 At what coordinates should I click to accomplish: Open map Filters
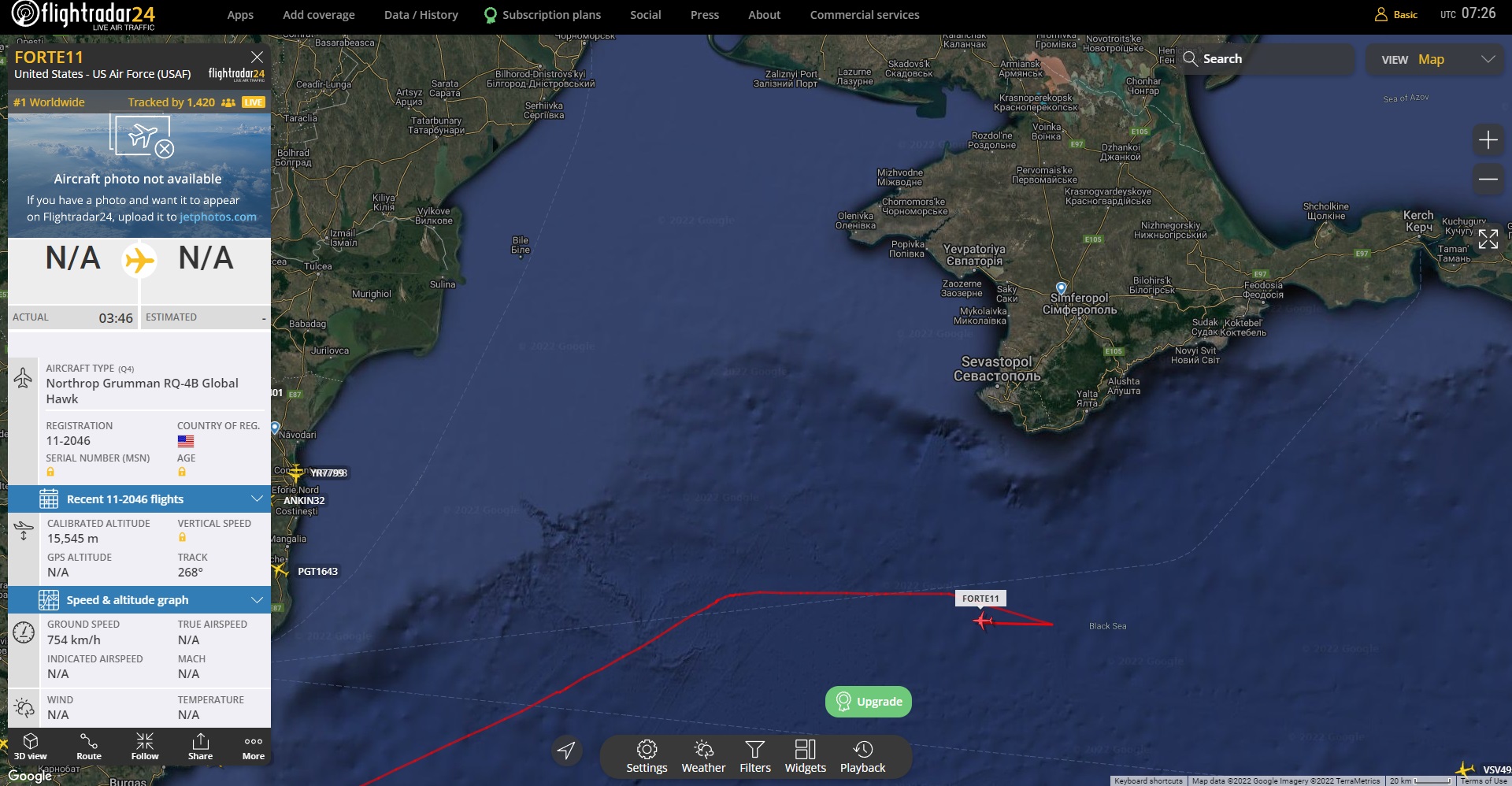tap(755, 757)
